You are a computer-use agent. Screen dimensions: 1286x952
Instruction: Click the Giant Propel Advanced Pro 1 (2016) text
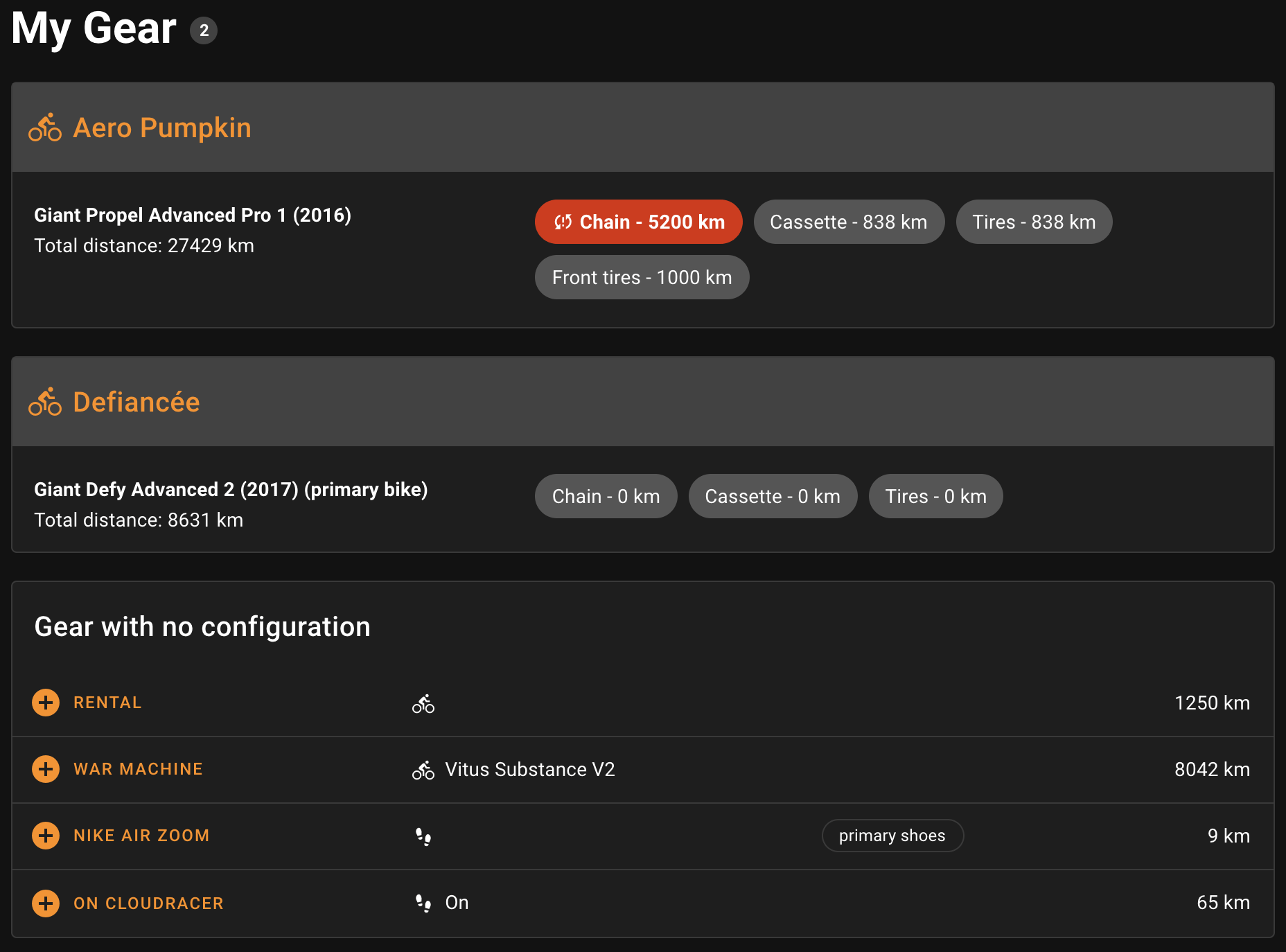coord(193,215)
